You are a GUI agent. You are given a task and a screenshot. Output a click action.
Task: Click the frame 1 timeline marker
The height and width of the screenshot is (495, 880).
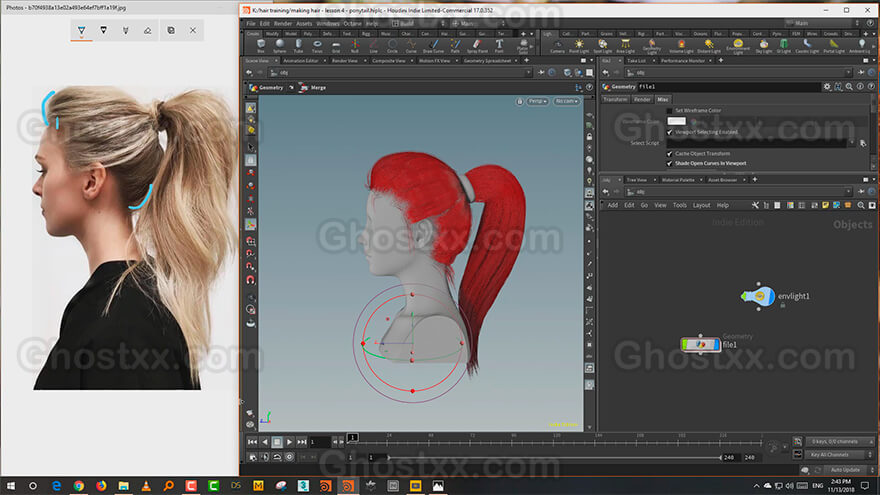[x=352, y=437]
